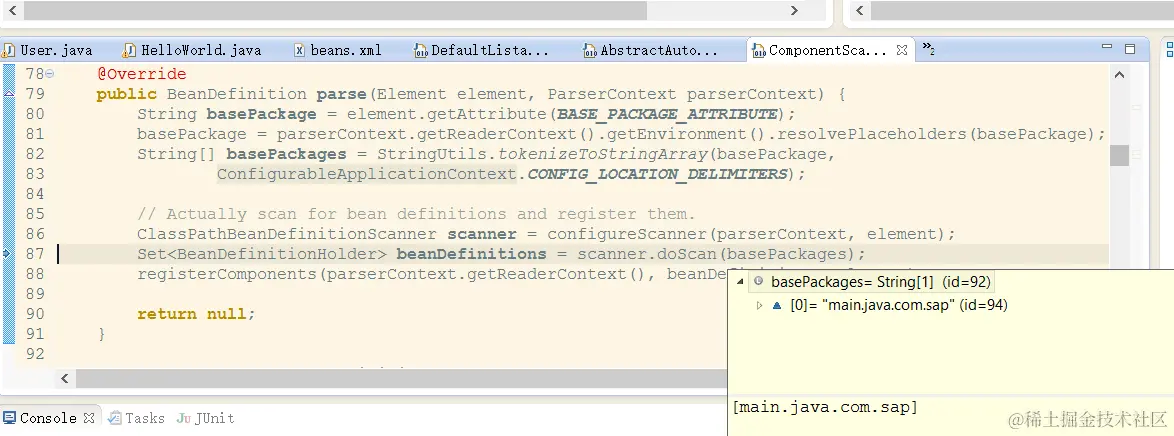Click the User.java file icon
Screen dimensions: 1174x436
9,50
